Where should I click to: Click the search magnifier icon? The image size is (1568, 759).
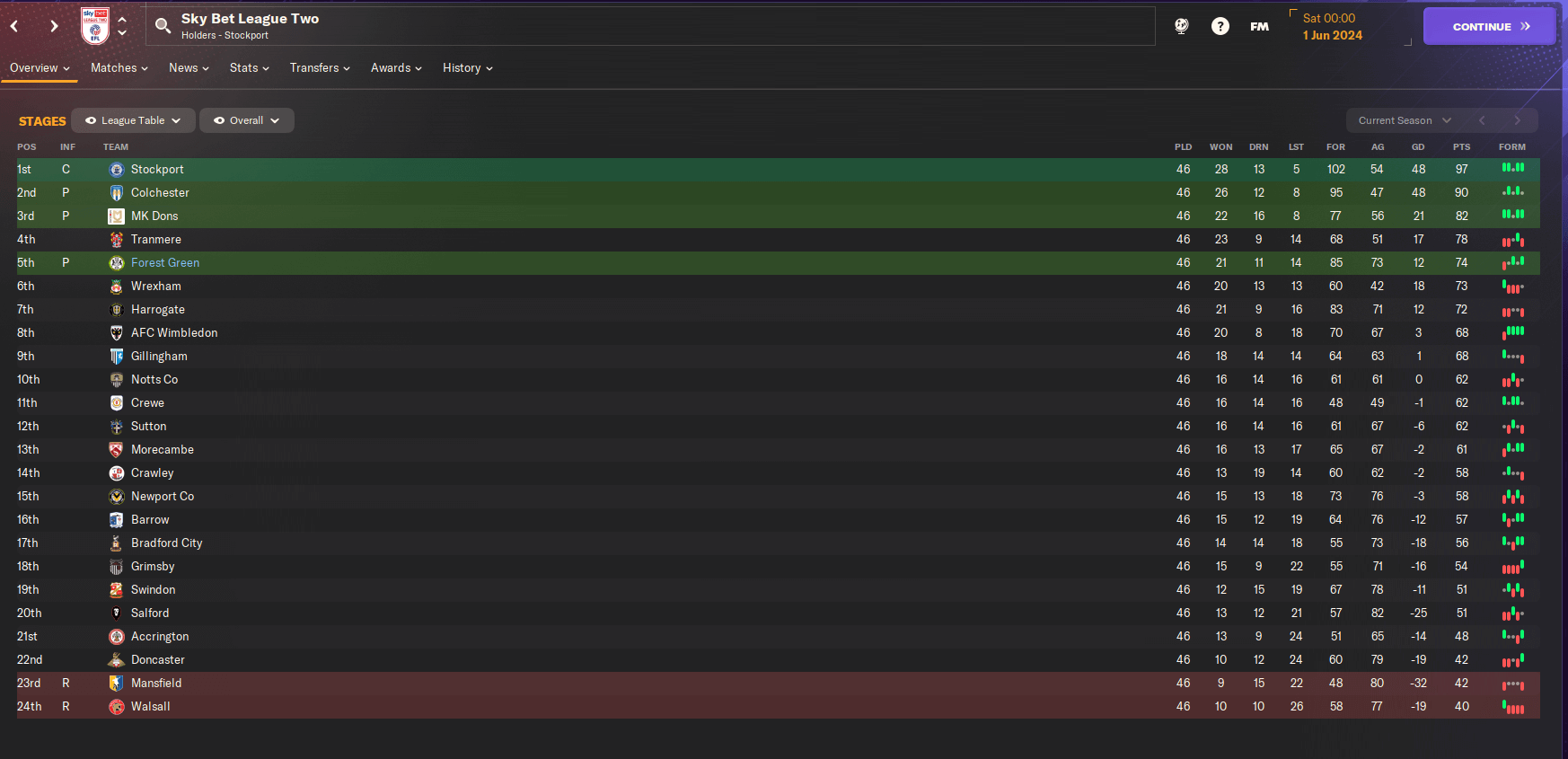[x=163, y=25]
